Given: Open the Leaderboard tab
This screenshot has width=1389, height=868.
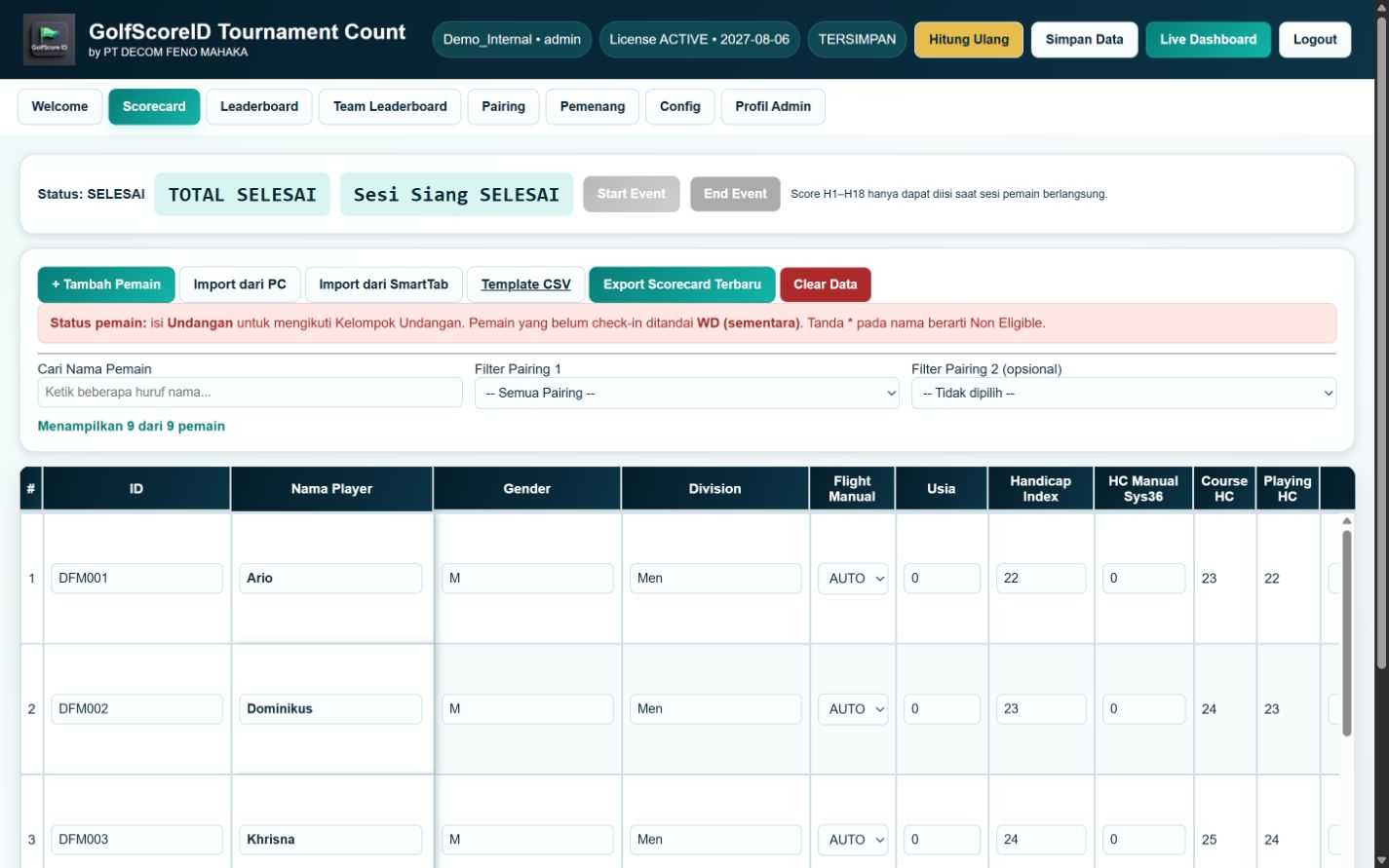Looking at the screenshot, I should [259, 106].
